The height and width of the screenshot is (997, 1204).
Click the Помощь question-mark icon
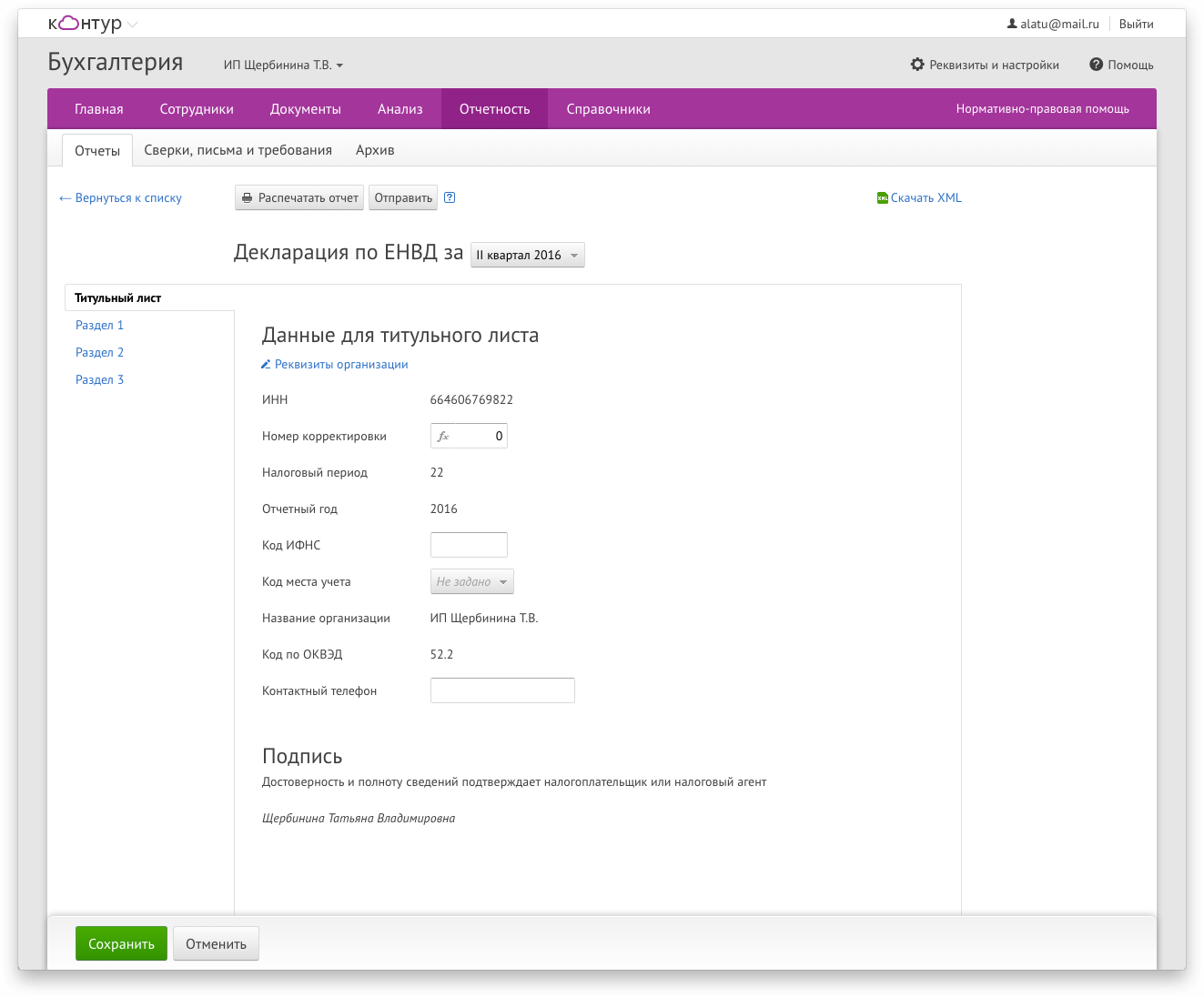click(1096, 65)
